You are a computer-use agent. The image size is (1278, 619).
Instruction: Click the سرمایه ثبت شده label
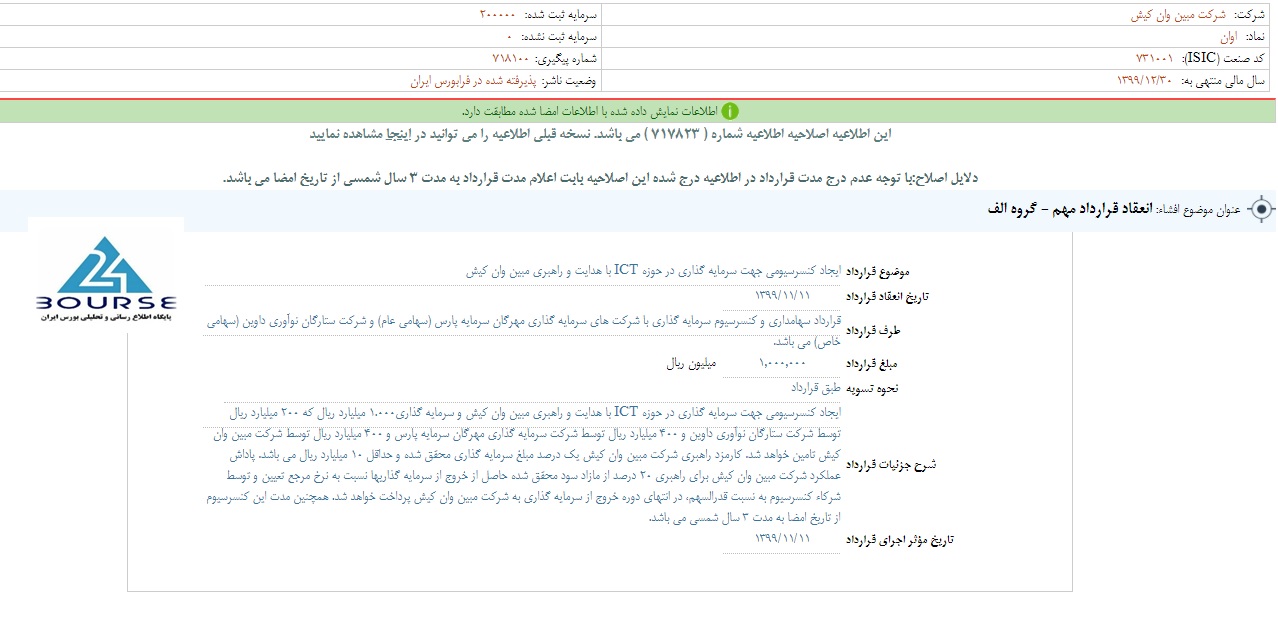coord(561,15)
